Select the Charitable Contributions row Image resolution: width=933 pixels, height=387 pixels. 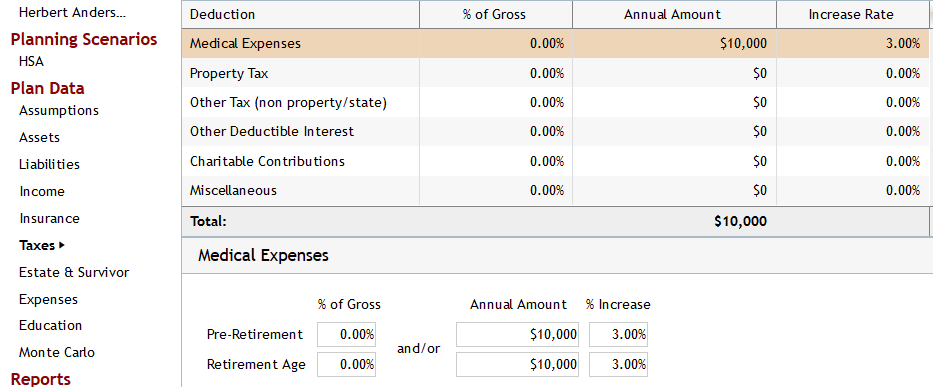pos(555,161)
